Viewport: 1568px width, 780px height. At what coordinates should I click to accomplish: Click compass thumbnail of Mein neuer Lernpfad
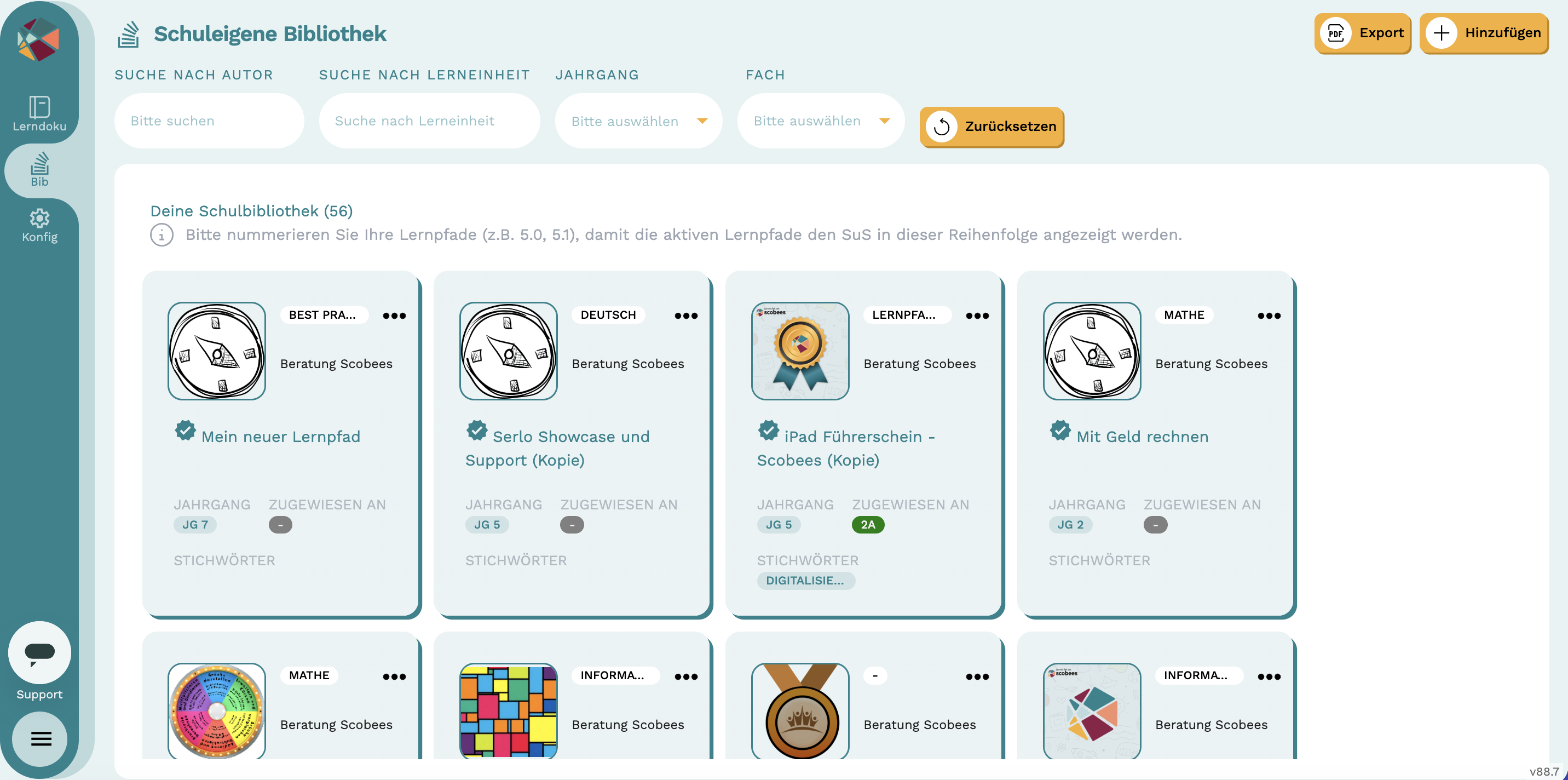pos(217,351)
